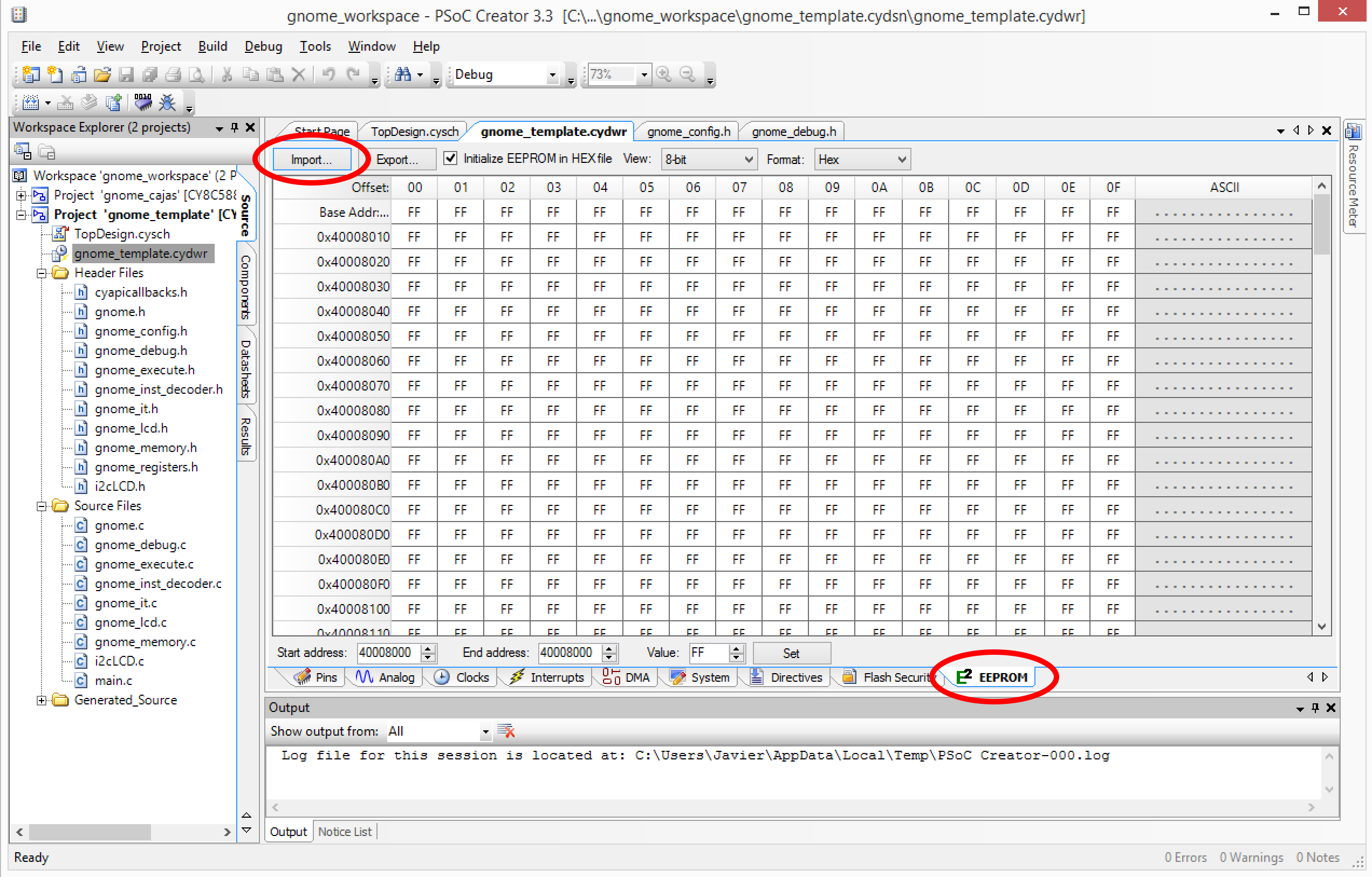Click the New Project toolbar icon
The image size is (1372, 877).
[x=31, y=74]
